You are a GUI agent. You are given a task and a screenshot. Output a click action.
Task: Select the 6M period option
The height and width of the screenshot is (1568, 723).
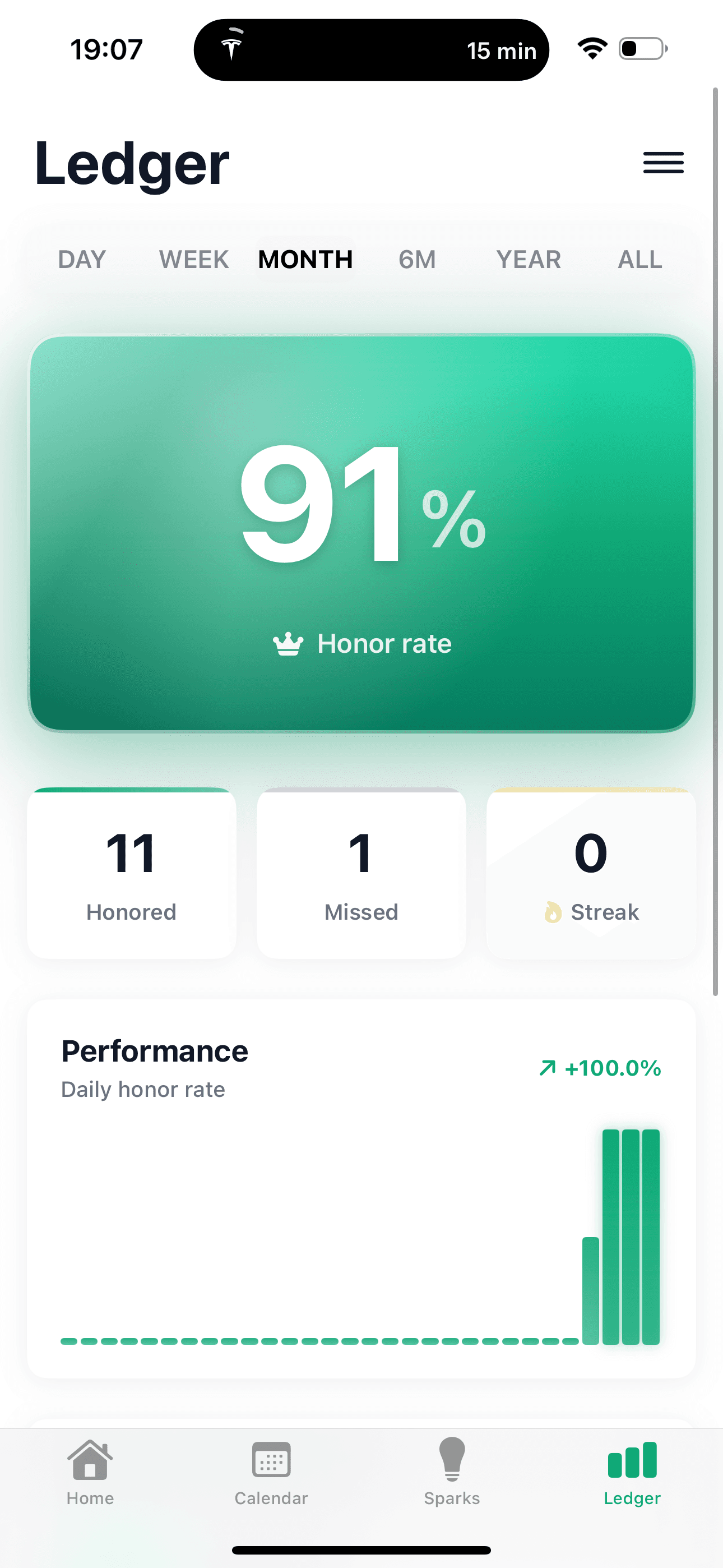(416, 259)
